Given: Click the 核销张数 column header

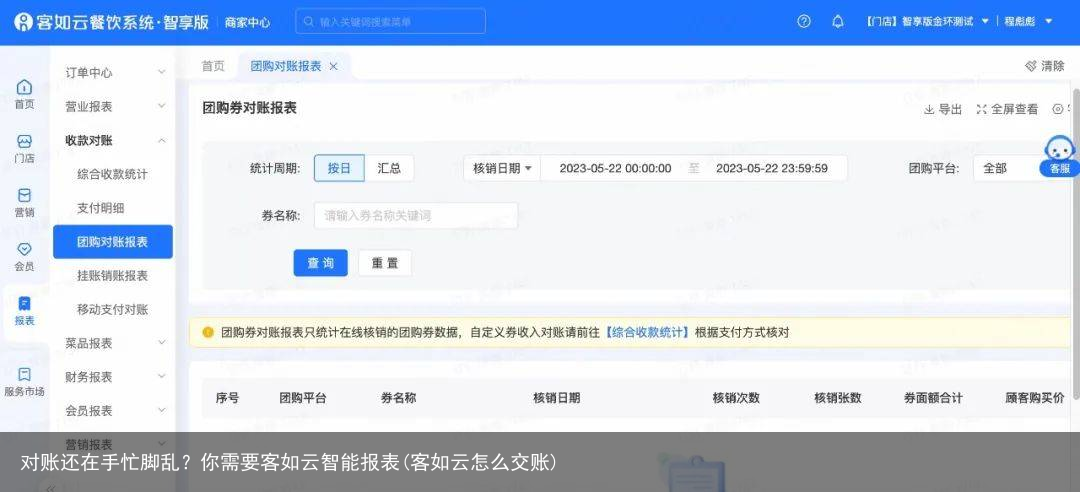Looking at the screenshot, I should [838, 398].
